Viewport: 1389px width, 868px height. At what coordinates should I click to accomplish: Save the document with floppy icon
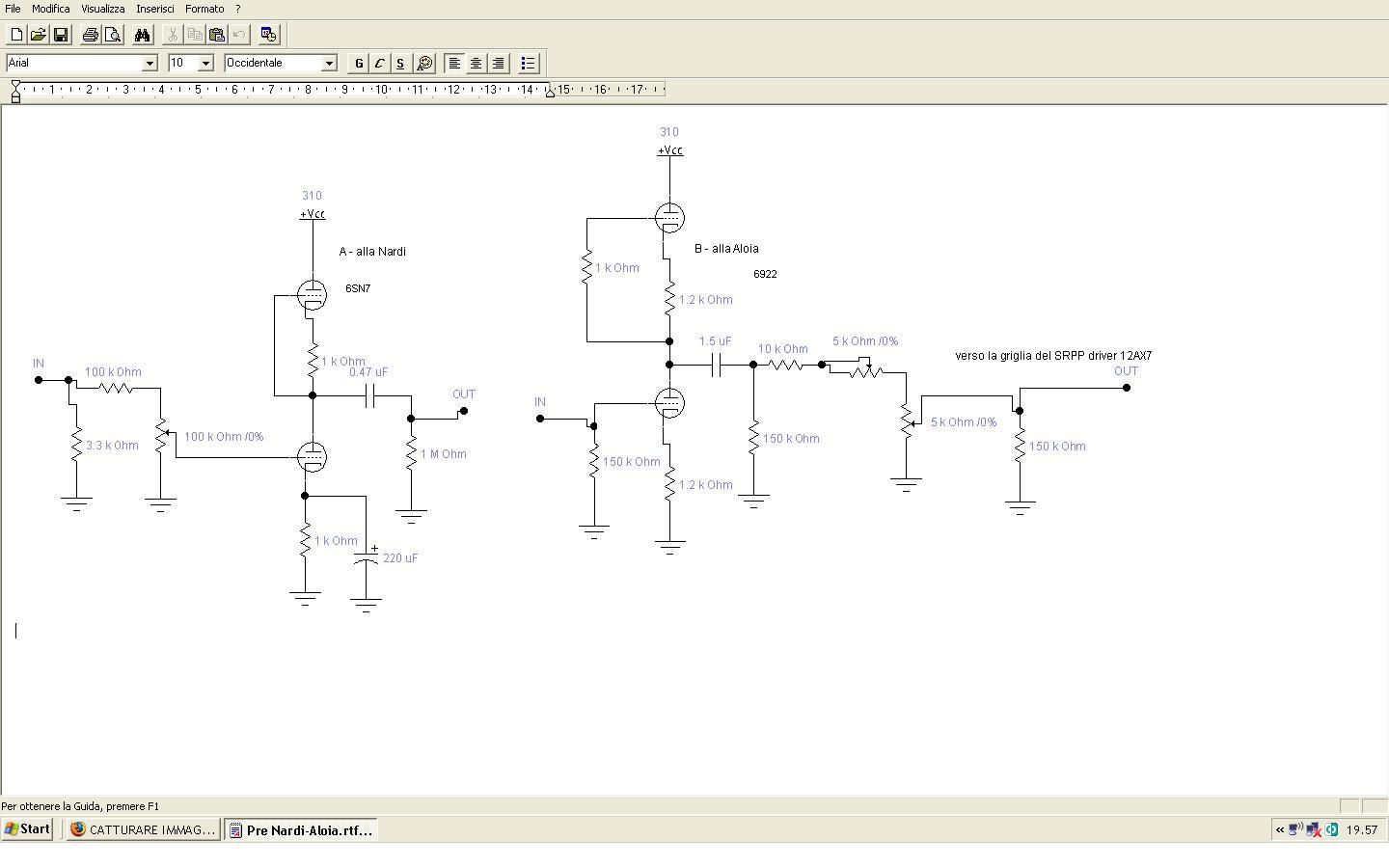(x=61, y=35)
